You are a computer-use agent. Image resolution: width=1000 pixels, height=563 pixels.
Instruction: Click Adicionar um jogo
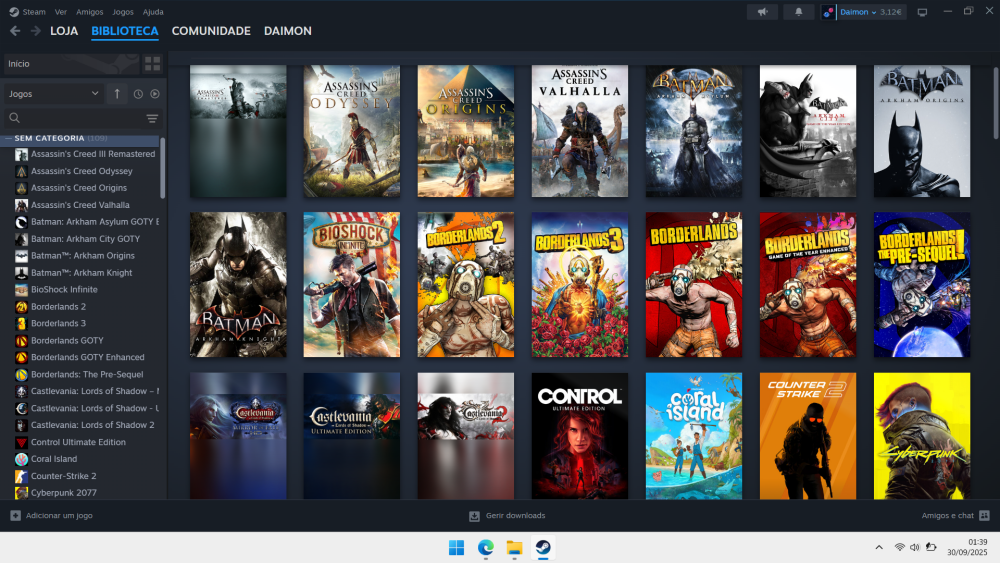pyautogui.click(x=52, y=515)
